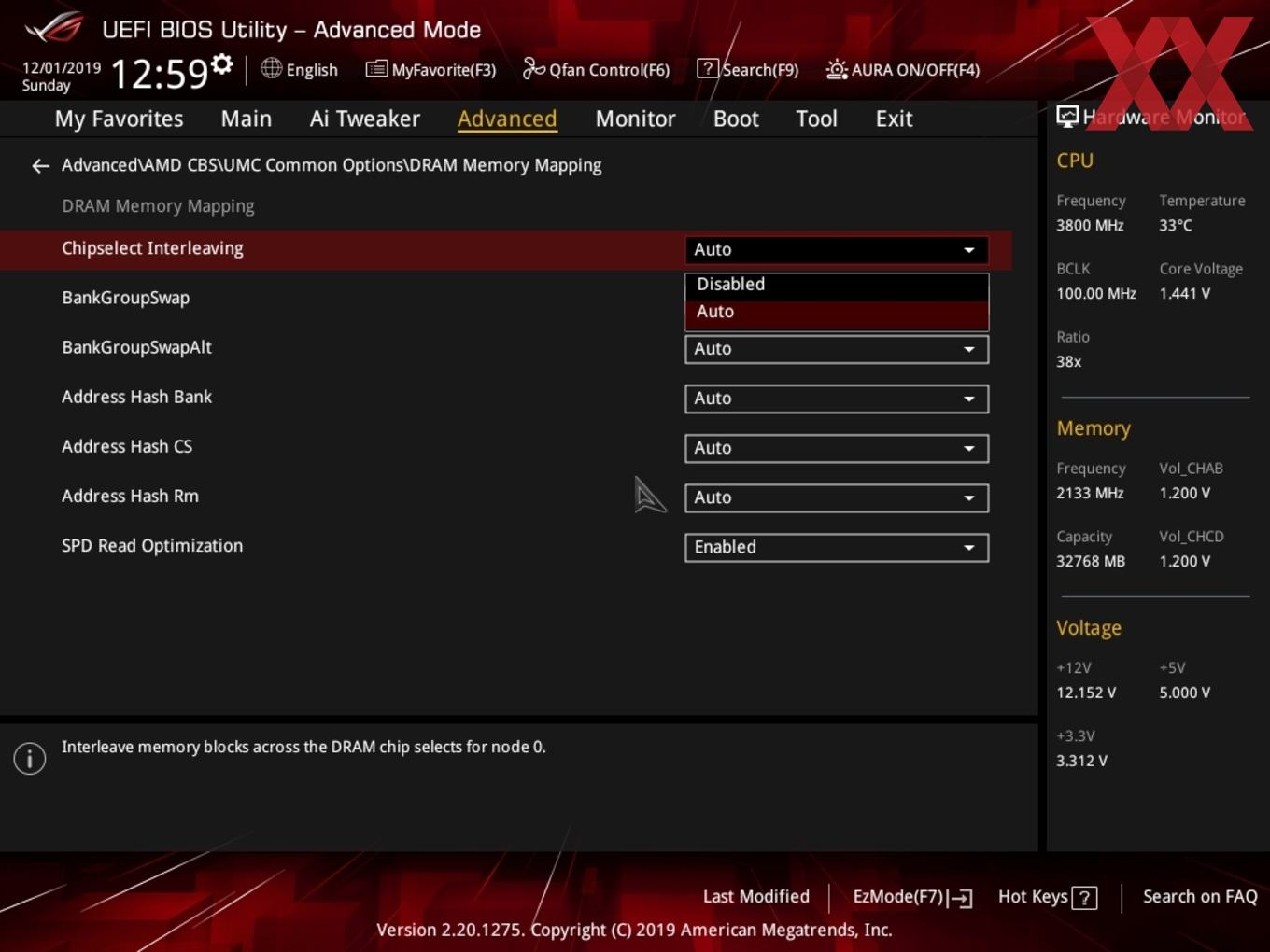
Task: Open the BankGroupSwapAlt dropdown
Action: pos(837,349)
